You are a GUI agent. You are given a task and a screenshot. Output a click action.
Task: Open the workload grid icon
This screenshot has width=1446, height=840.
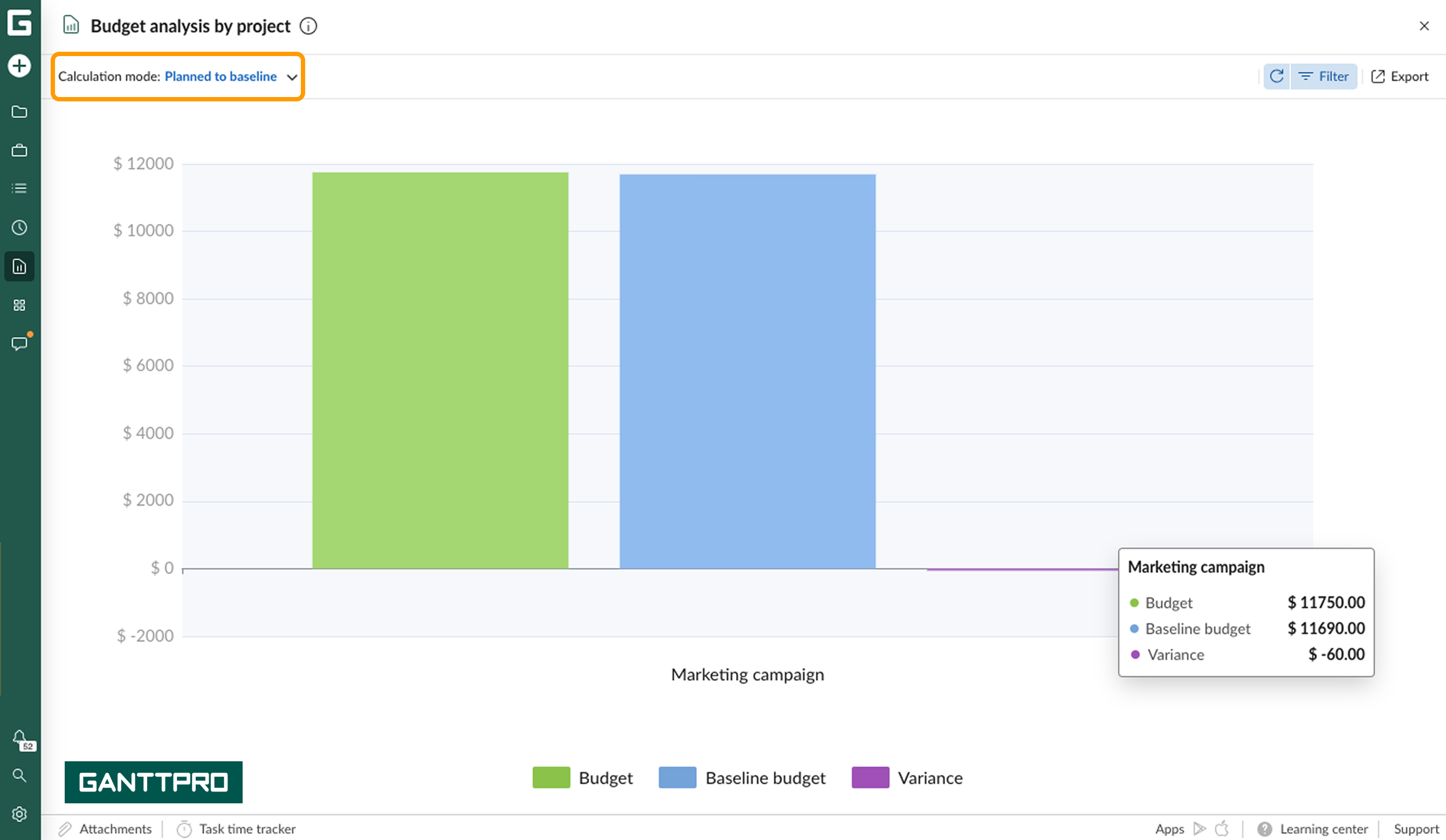pyautogui.click(x=19, y=305)
